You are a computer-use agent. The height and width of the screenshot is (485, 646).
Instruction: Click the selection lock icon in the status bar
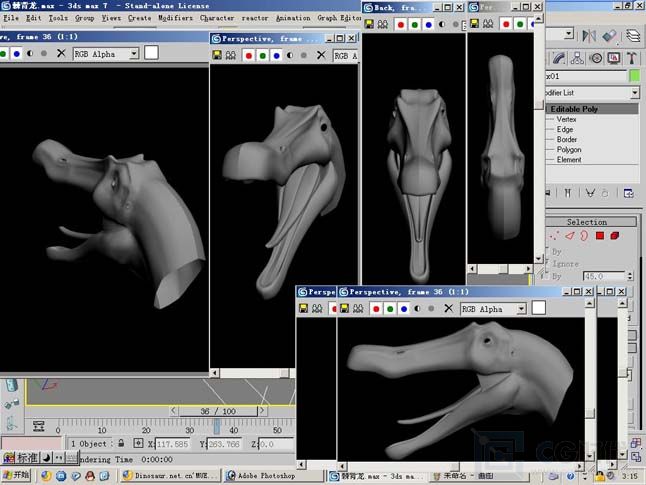coord(122,443)
